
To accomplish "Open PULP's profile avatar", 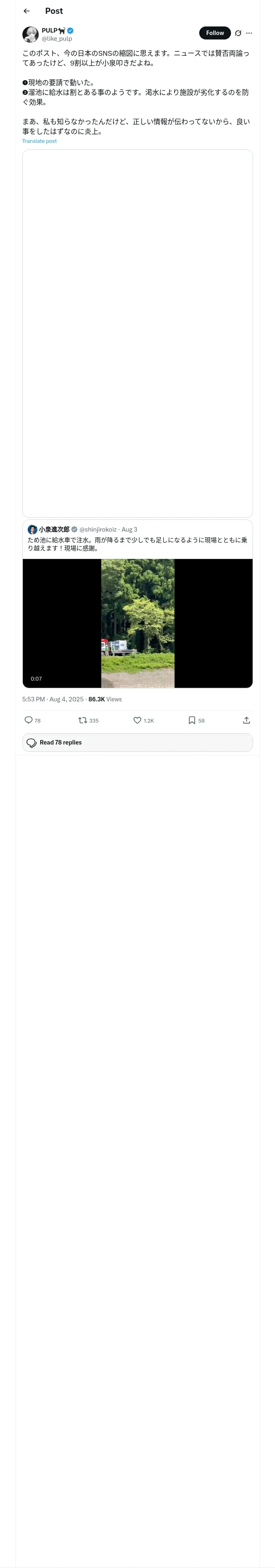I will (31, 34).
